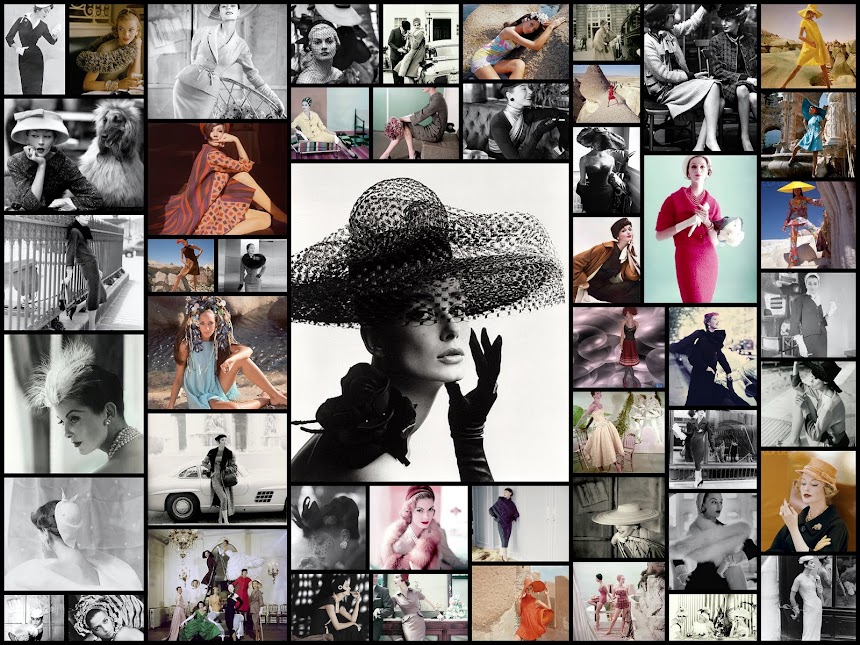
Task: Select the colorful swimsuit woman lying on rock
Action: [516, 42]
